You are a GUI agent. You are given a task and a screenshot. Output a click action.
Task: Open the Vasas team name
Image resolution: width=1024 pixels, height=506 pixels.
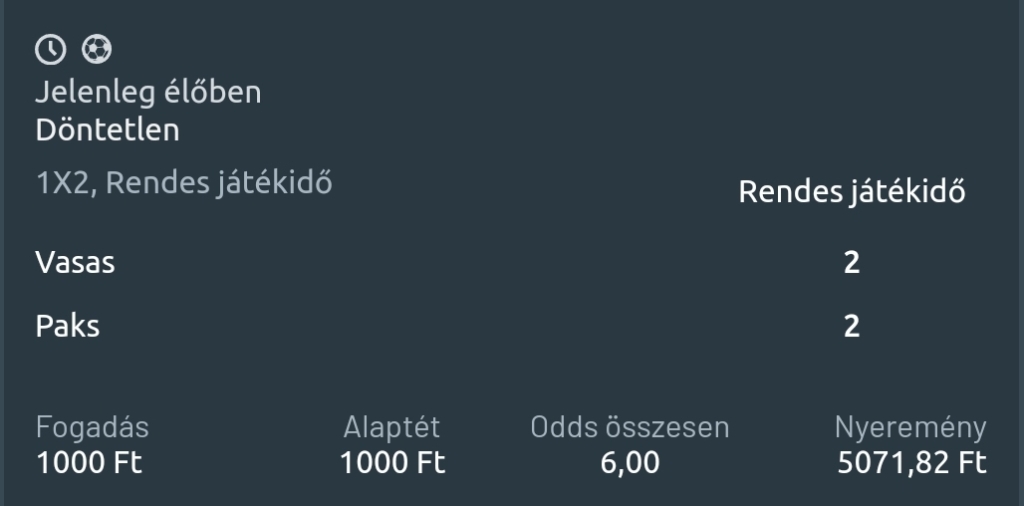75,263
